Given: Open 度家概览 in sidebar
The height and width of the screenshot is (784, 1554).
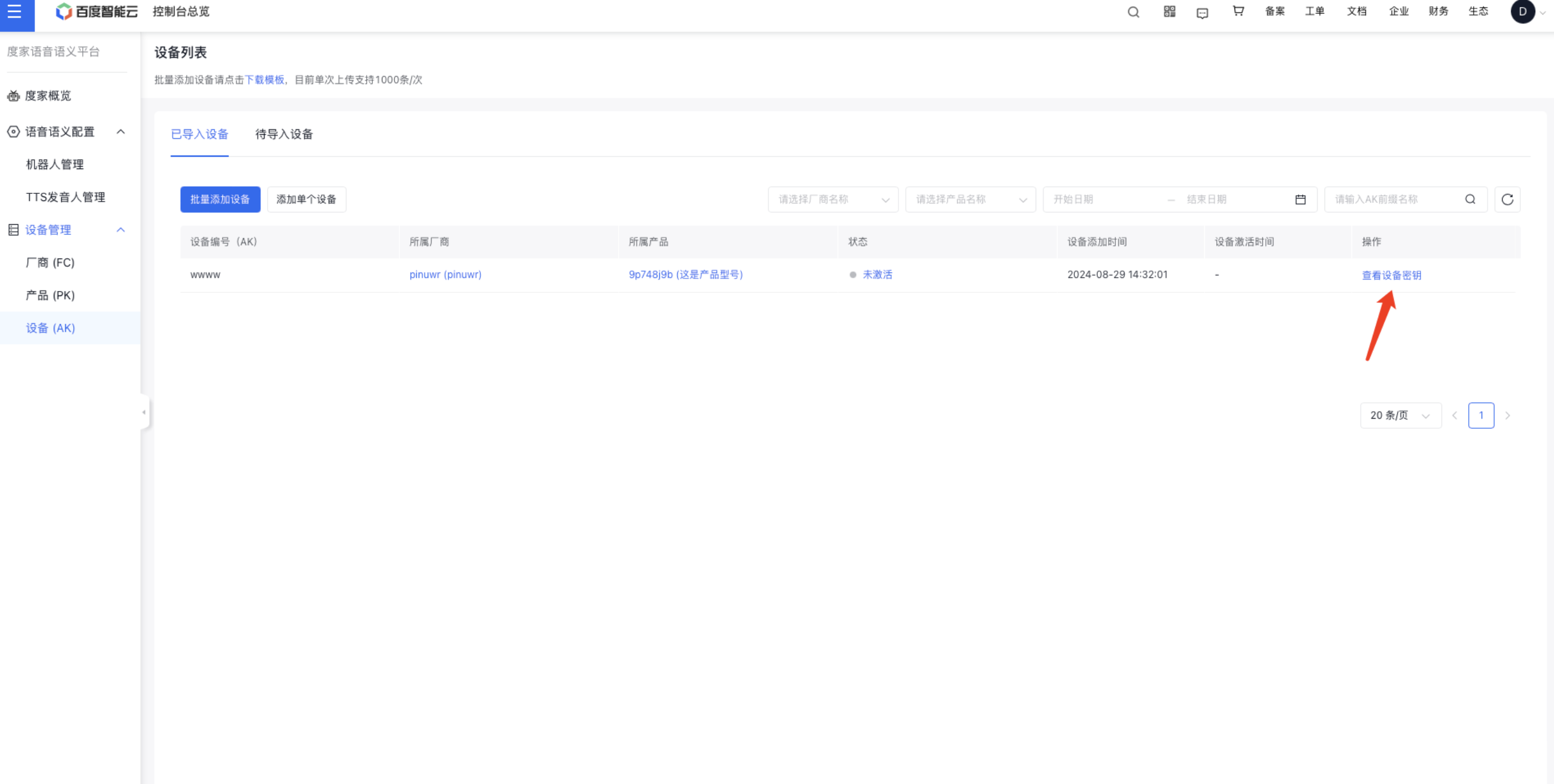Looking at the screenshot, I should point(47,95).
